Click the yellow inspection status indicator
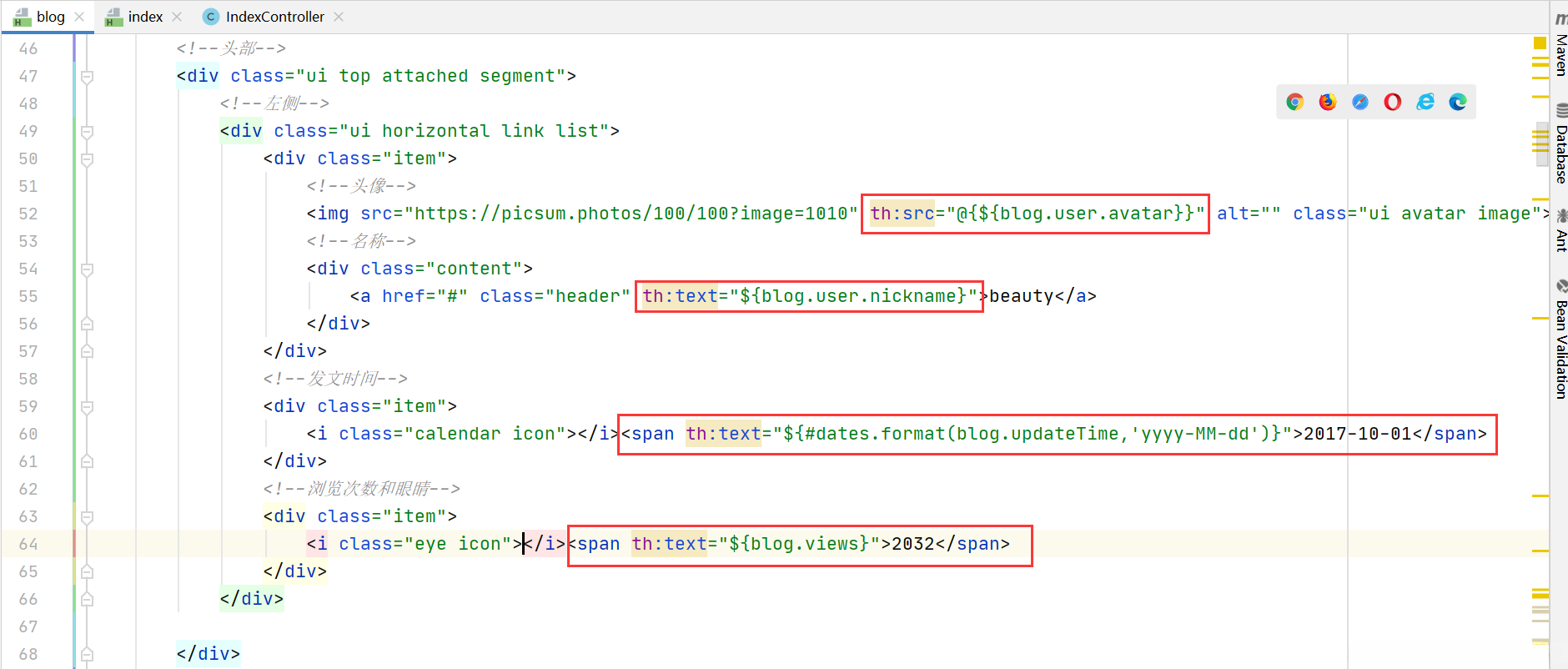This screenshot has height=669, width=1568. coord(1540,43)
